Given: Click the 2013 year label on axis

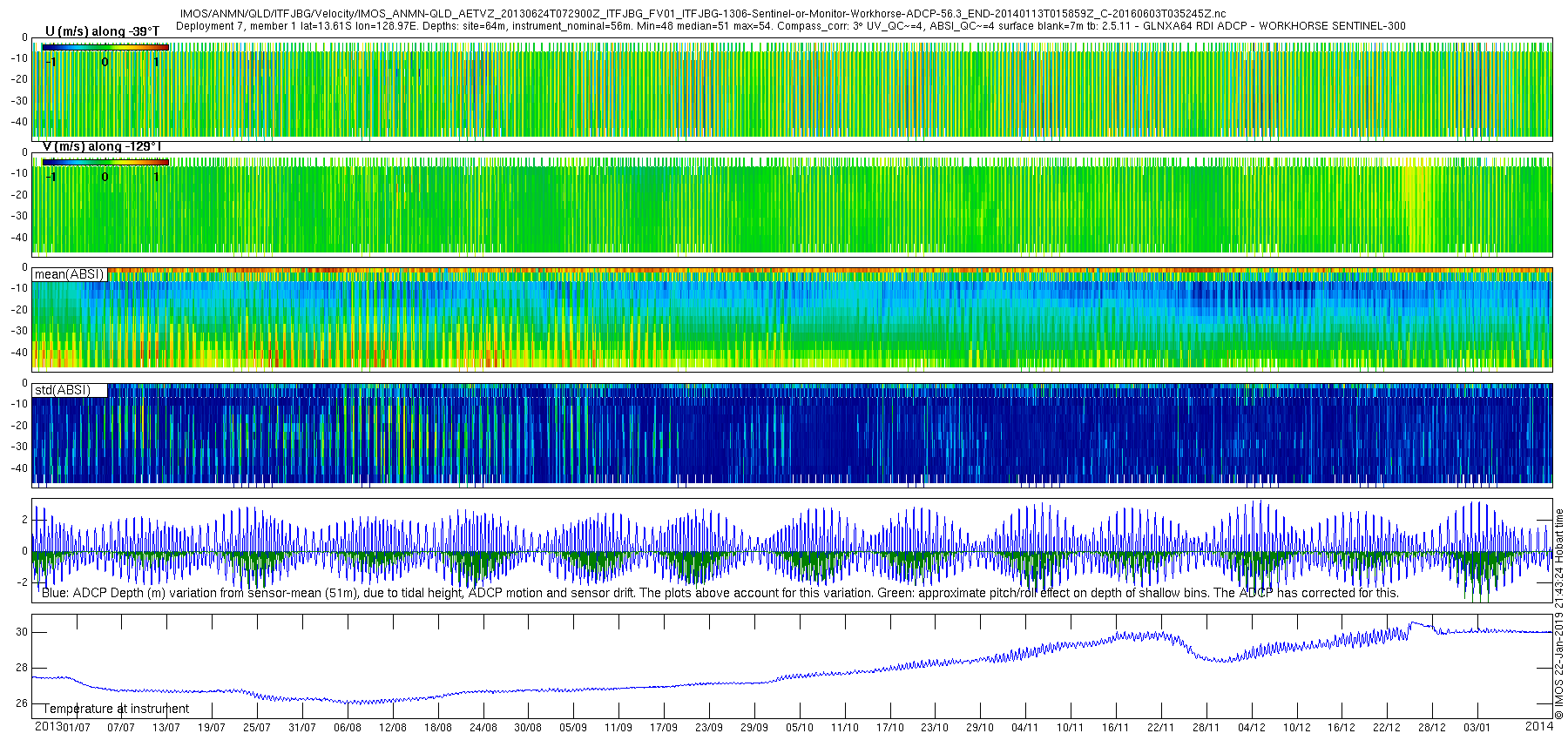Looking at the screenshot, I should click(x=48, y=727).
